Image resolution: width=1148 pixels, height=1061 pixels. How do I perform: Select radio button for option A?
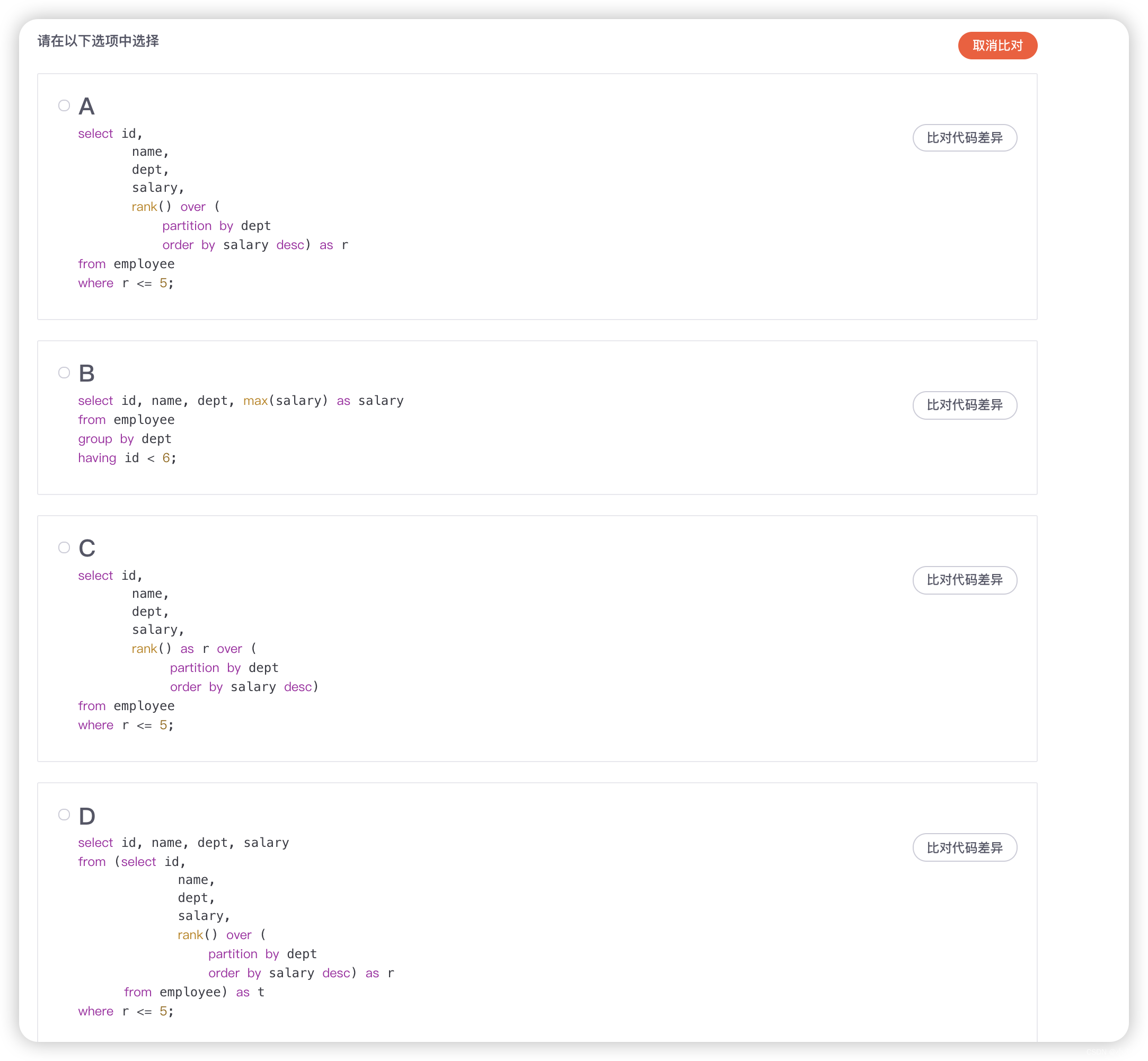click(x=64, y=105)
